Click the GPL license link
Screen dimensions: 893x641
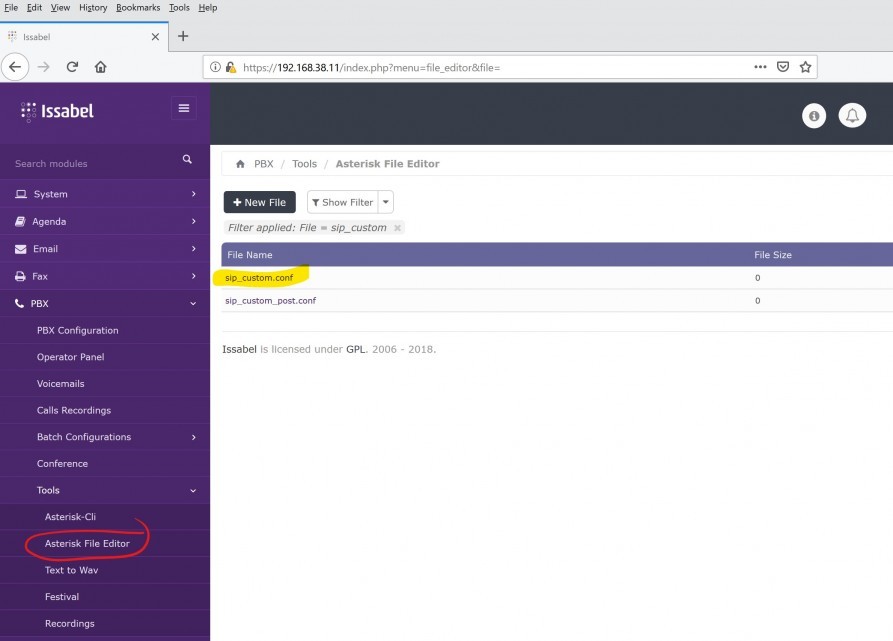click(355, 349)
